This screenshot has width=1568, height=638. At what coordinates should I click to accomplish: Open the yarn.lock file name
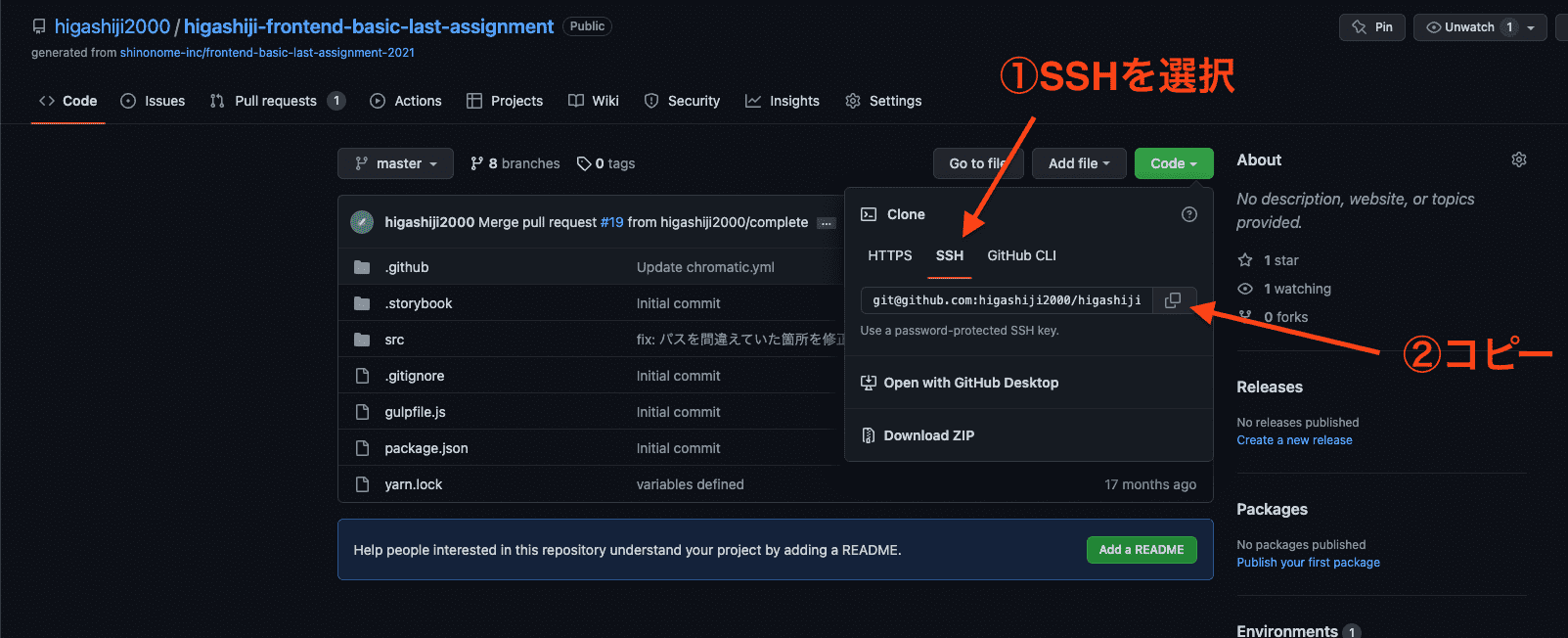point(414,484)
